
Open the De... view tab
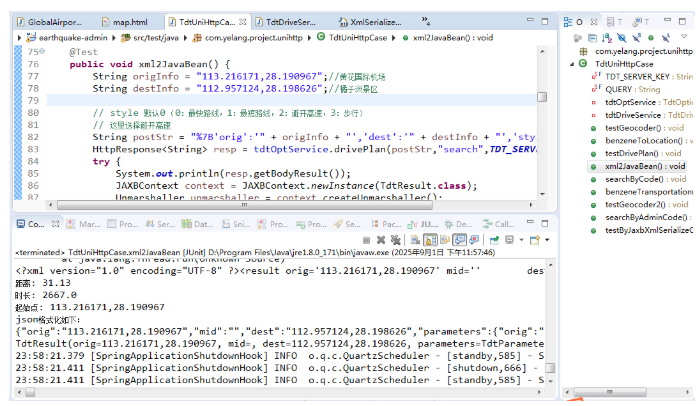(459, 224)
